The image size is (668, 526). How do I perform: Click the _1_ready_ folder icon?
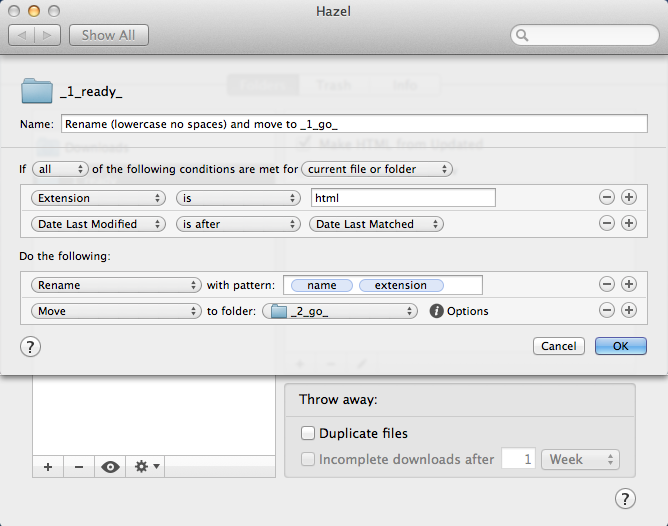pos(37,91)
